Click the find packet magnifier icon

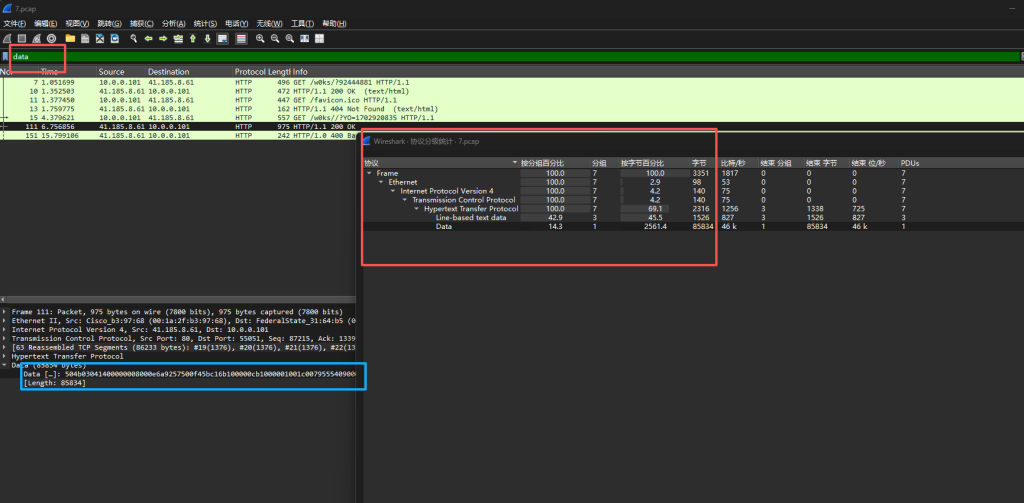coord(133,39)
